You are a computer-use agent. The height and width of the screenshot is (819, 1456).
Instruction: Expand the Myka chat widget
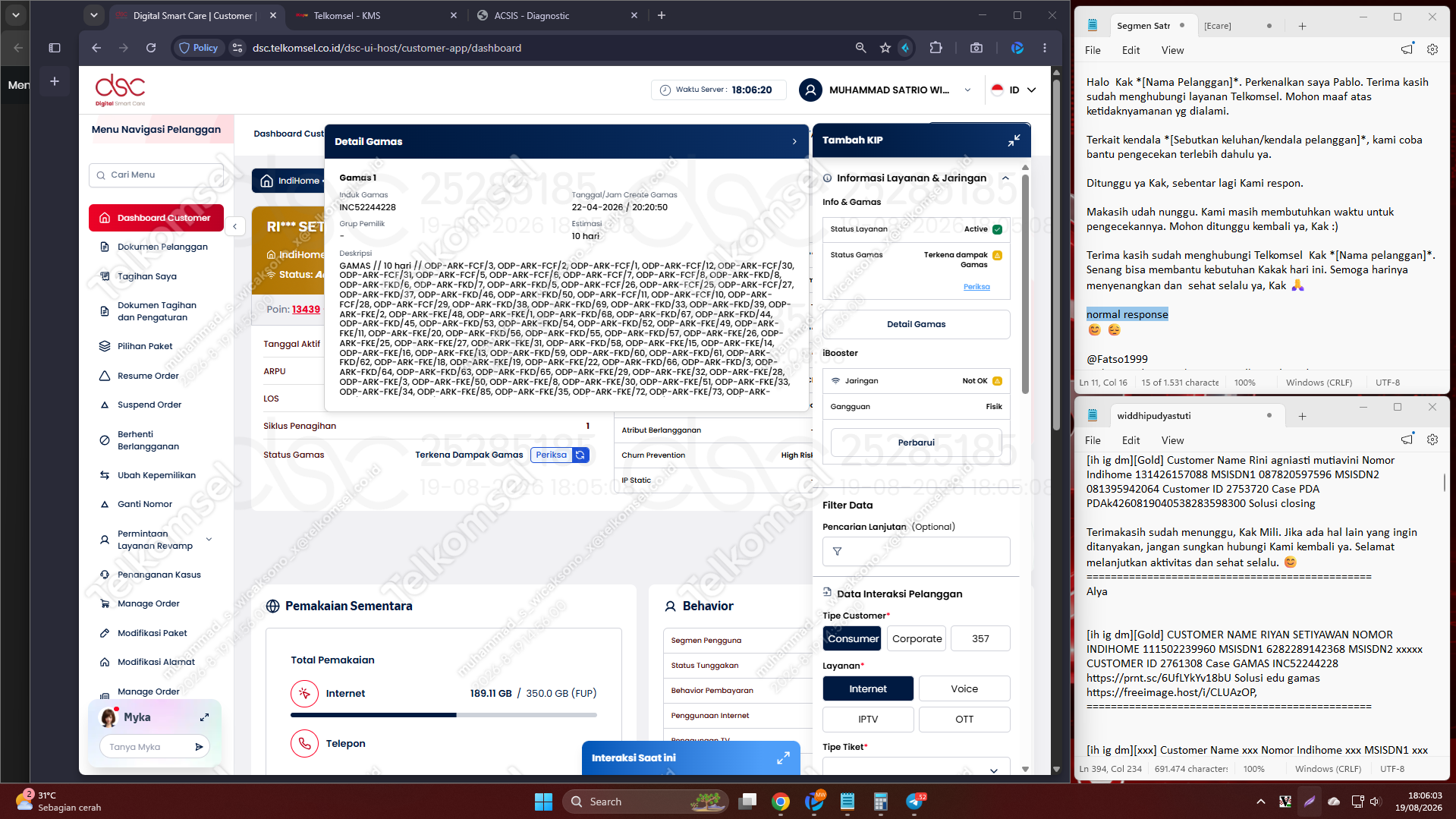pos(204,717)
